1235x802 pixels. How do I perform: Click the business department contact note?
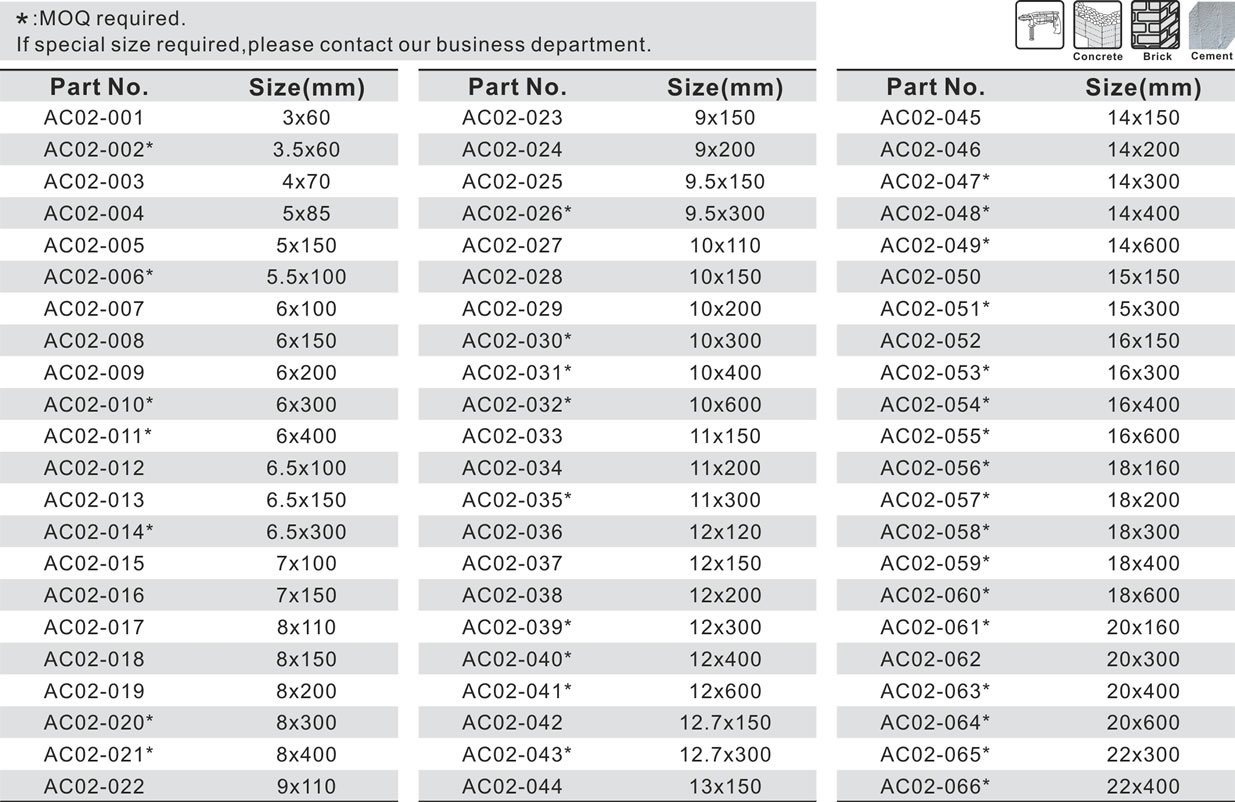point(334,45)
